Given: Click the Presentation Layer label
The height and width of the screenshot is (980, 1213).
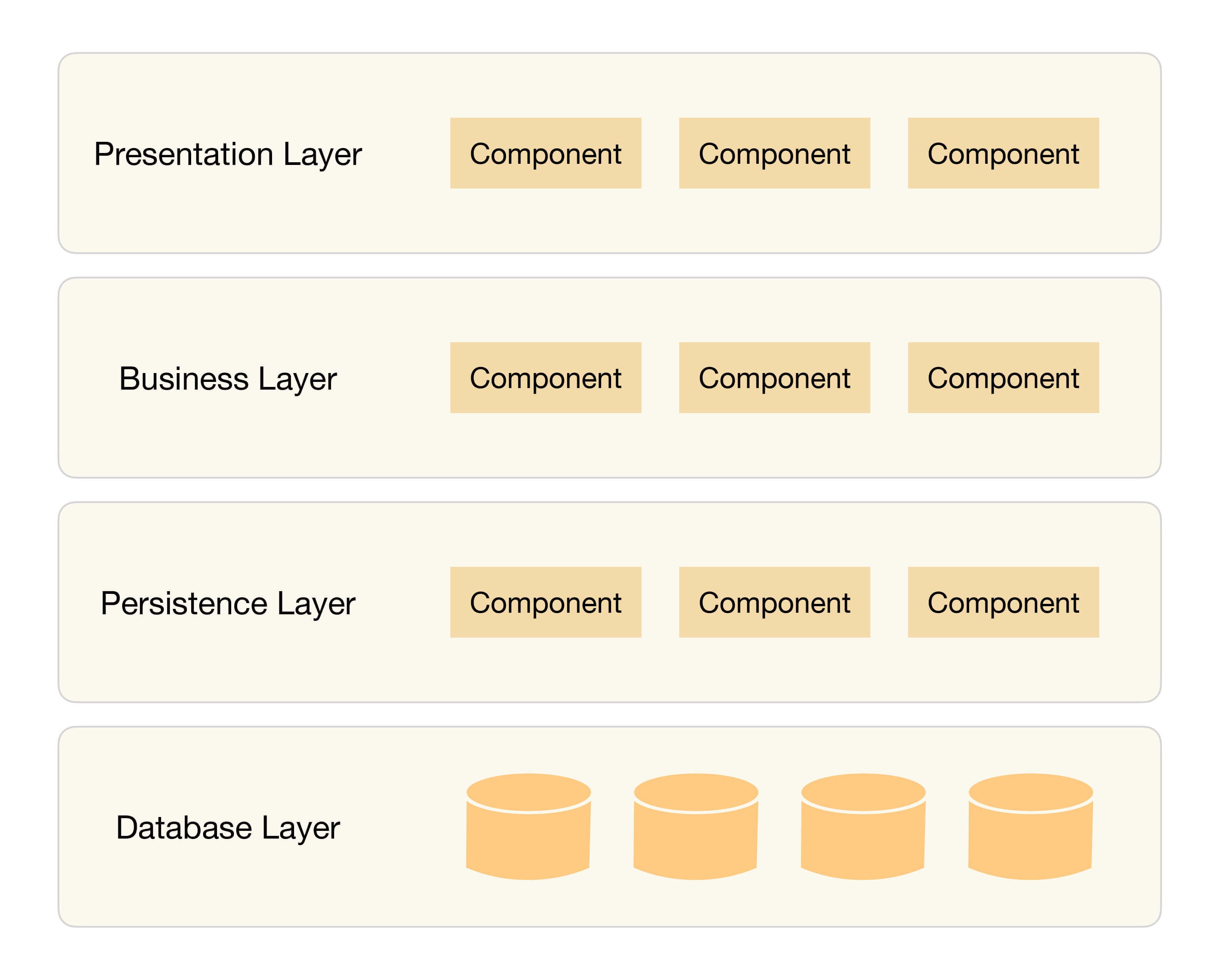Looking at the screenshot, I should tap(227, 154).
